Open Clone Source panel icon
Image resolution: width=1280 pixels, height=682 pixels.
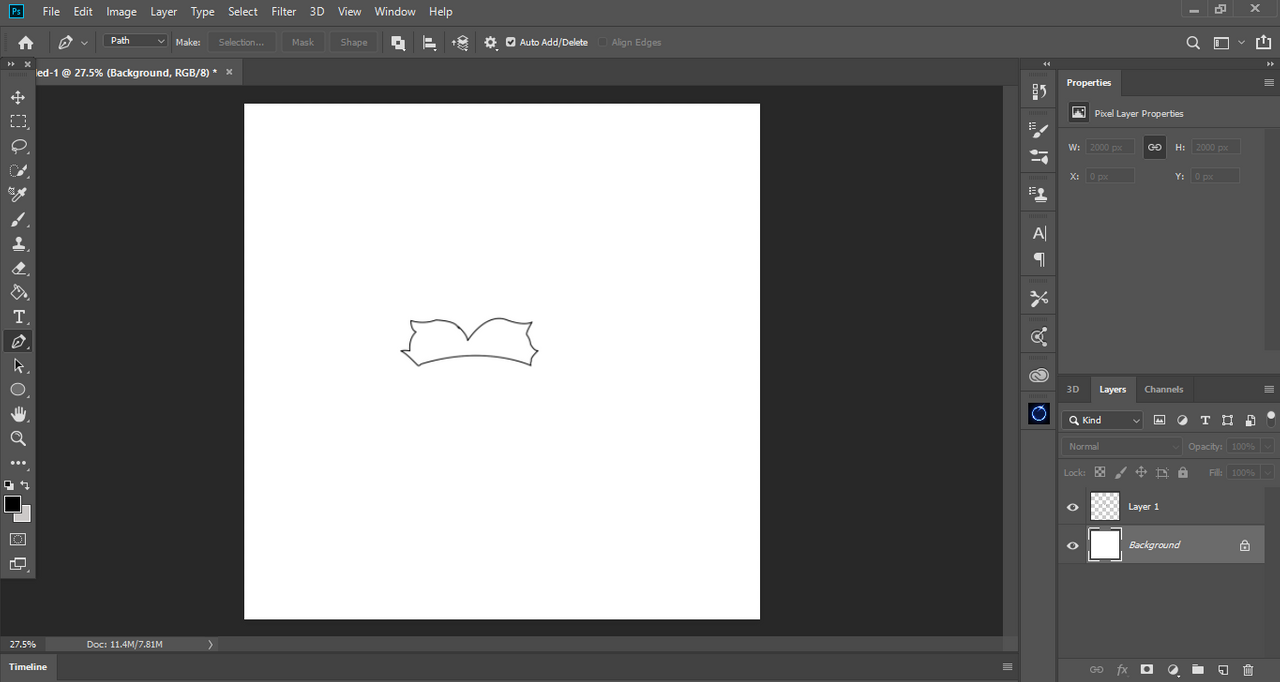1039,194
